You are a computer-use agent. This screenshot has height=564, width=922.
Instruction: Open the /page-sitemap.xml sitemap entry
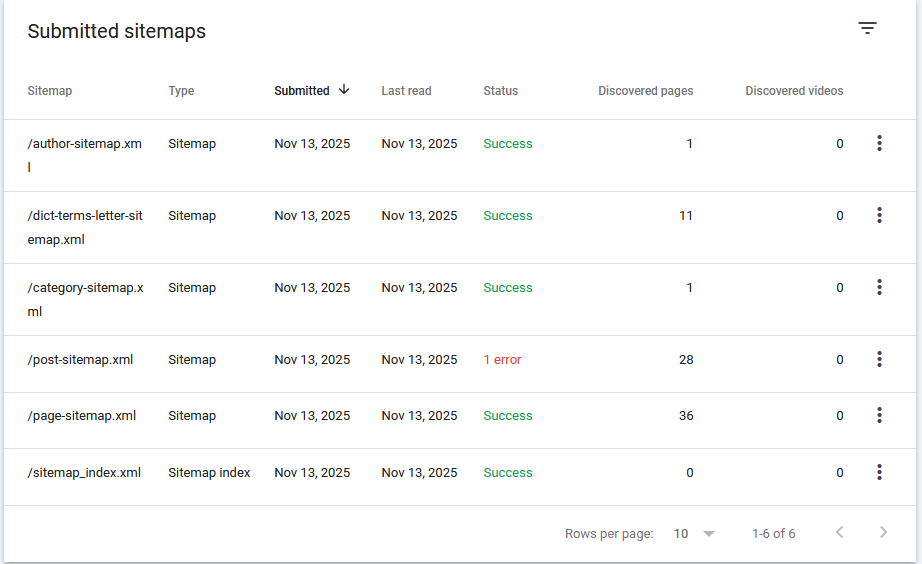tap(82, 416)
